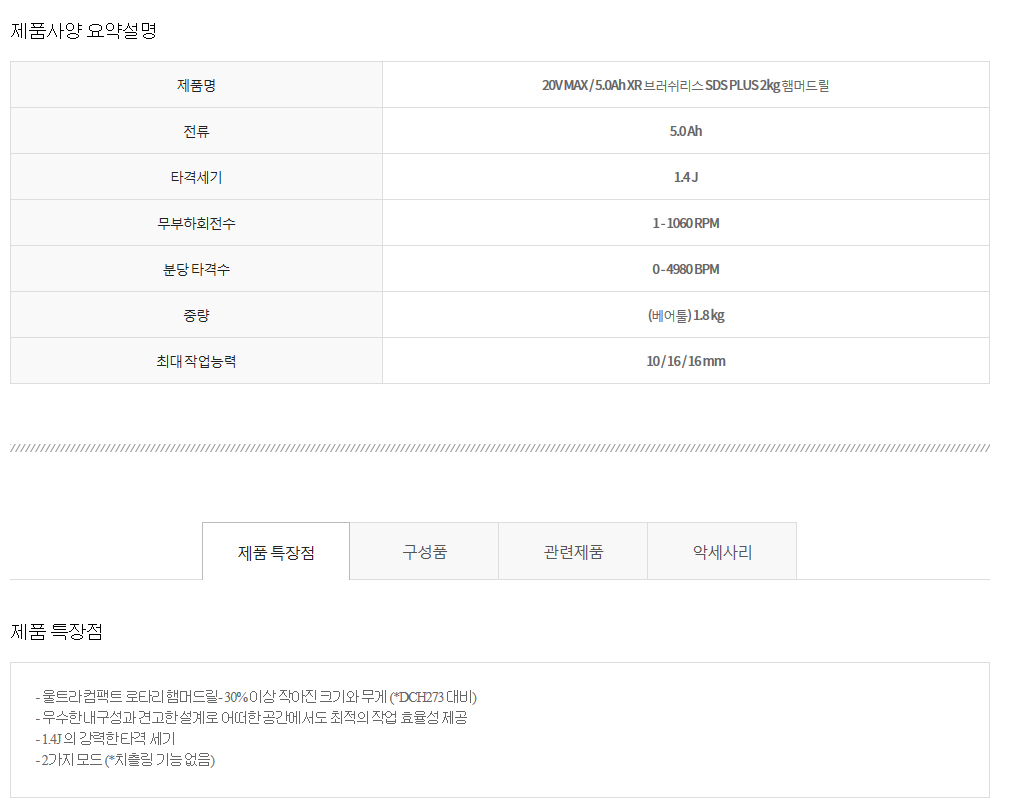This screenshot has height=803, width=1027.
Task: Select the 최대 작업능력 row label
Action: pos(196,361)
